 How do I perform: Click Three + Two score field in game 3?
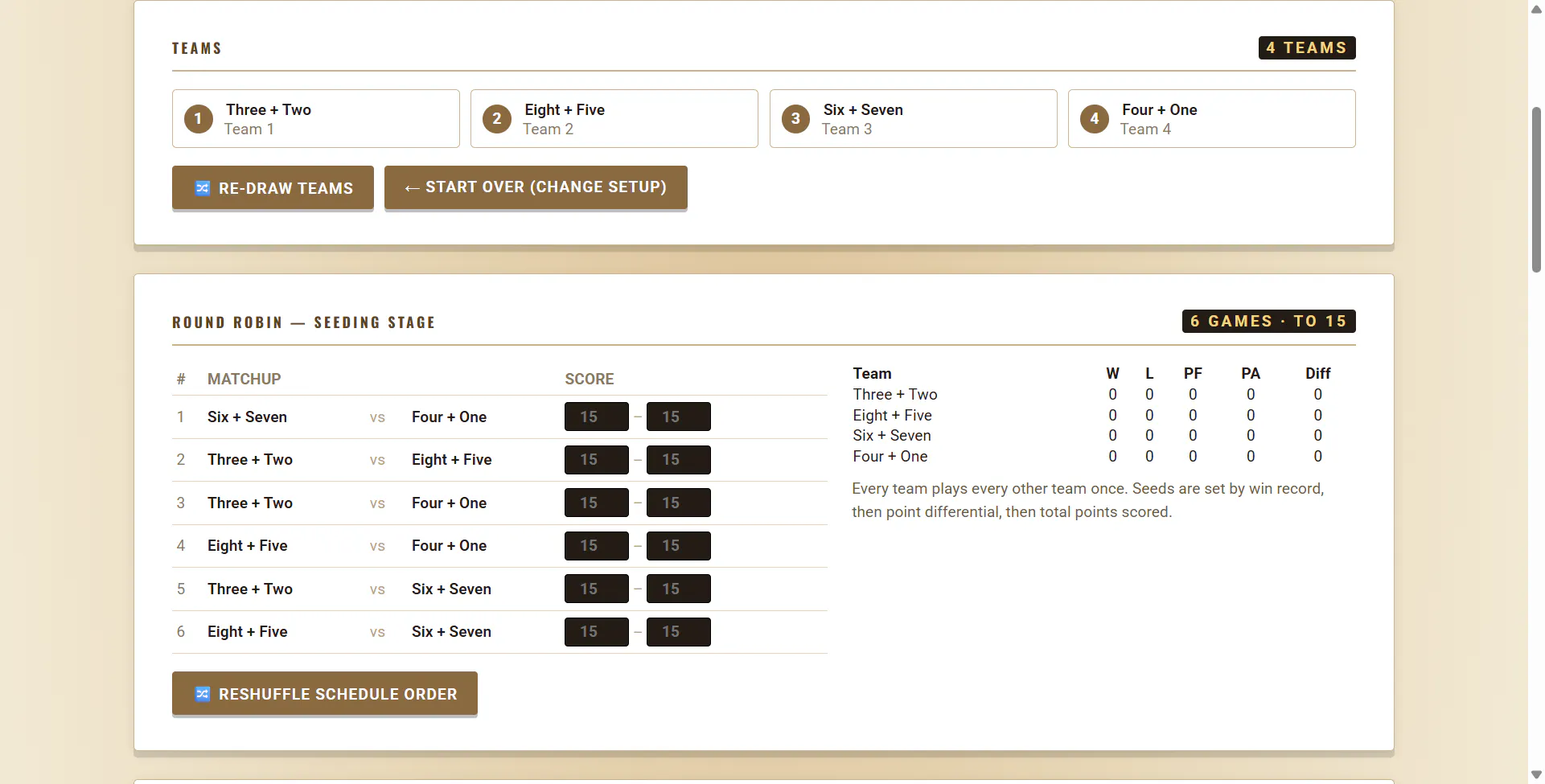tap(597, 503)
